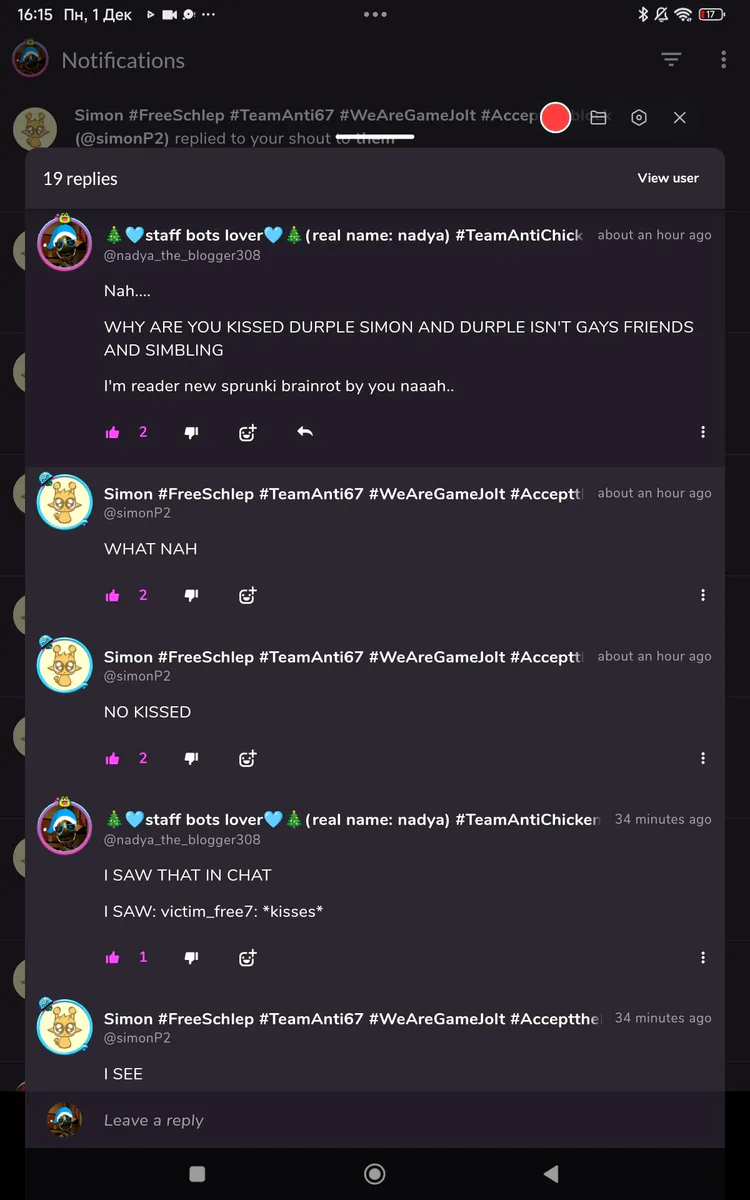Like nadya's "Nah...." comment
Image resolution: width=750 pixels, height=1200 pixels.
coord(113,432)
